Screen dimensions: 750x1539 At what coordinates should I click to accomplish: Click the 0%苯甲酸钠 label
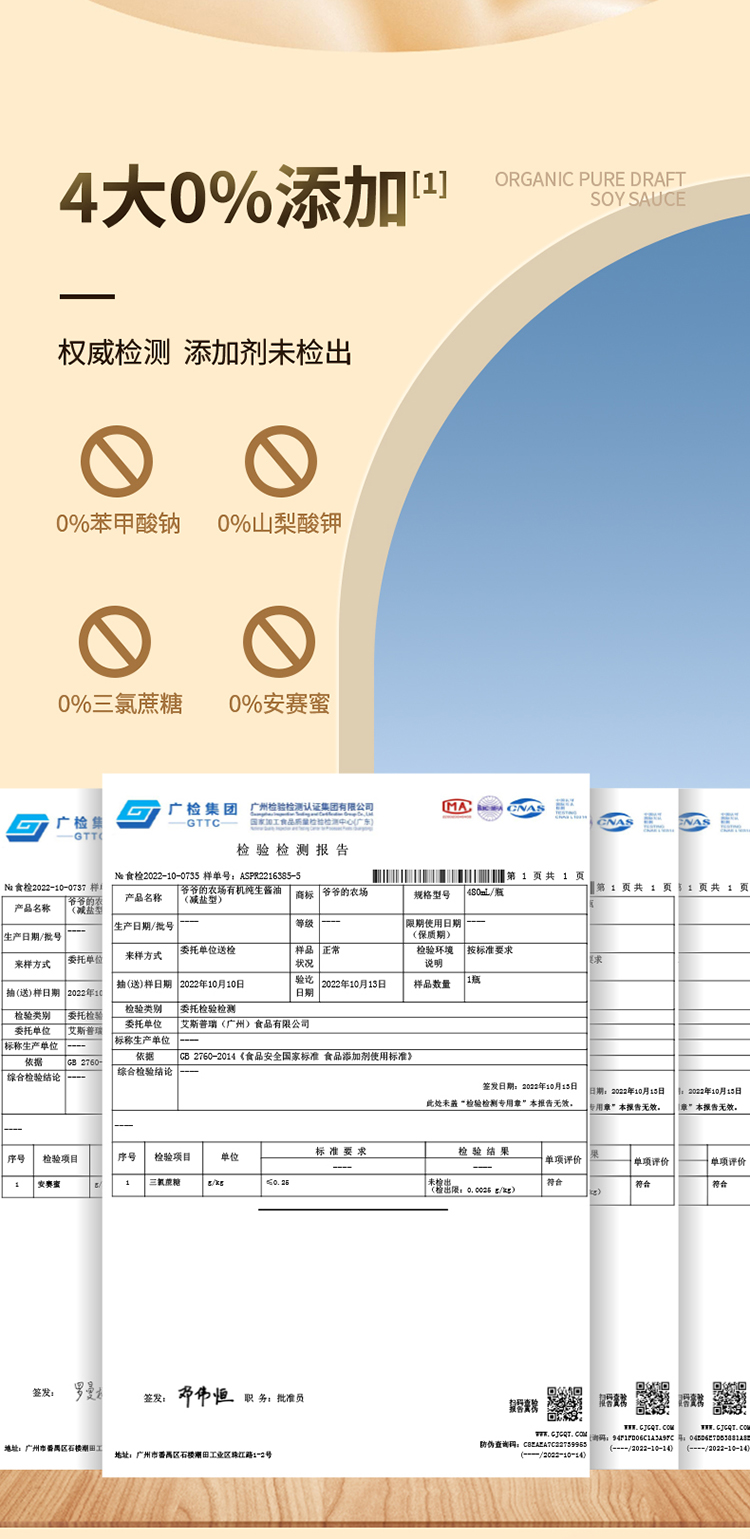click(x=118, y=523)
